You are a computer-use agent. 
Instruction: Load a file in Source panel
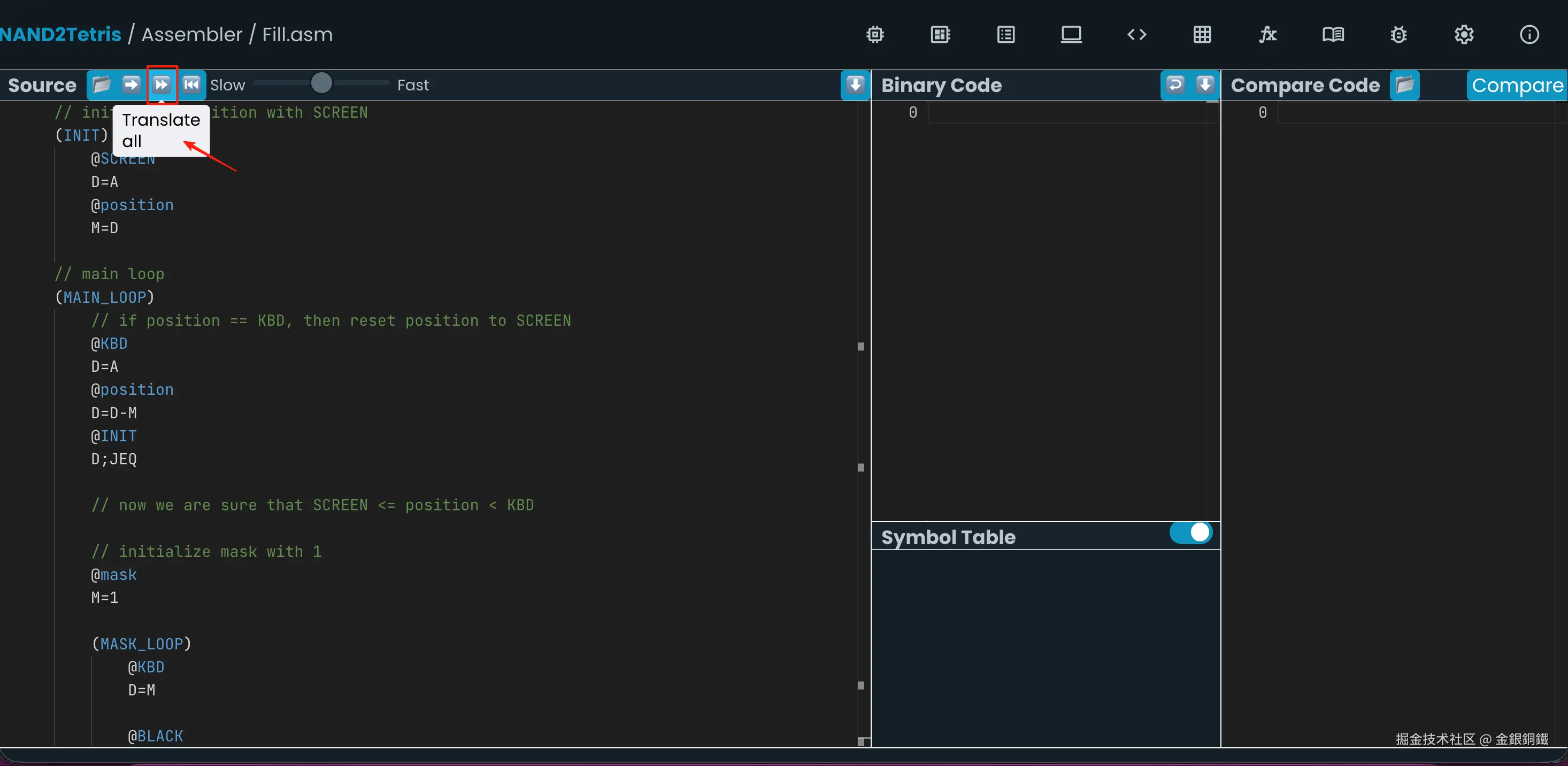pos(102,85)
